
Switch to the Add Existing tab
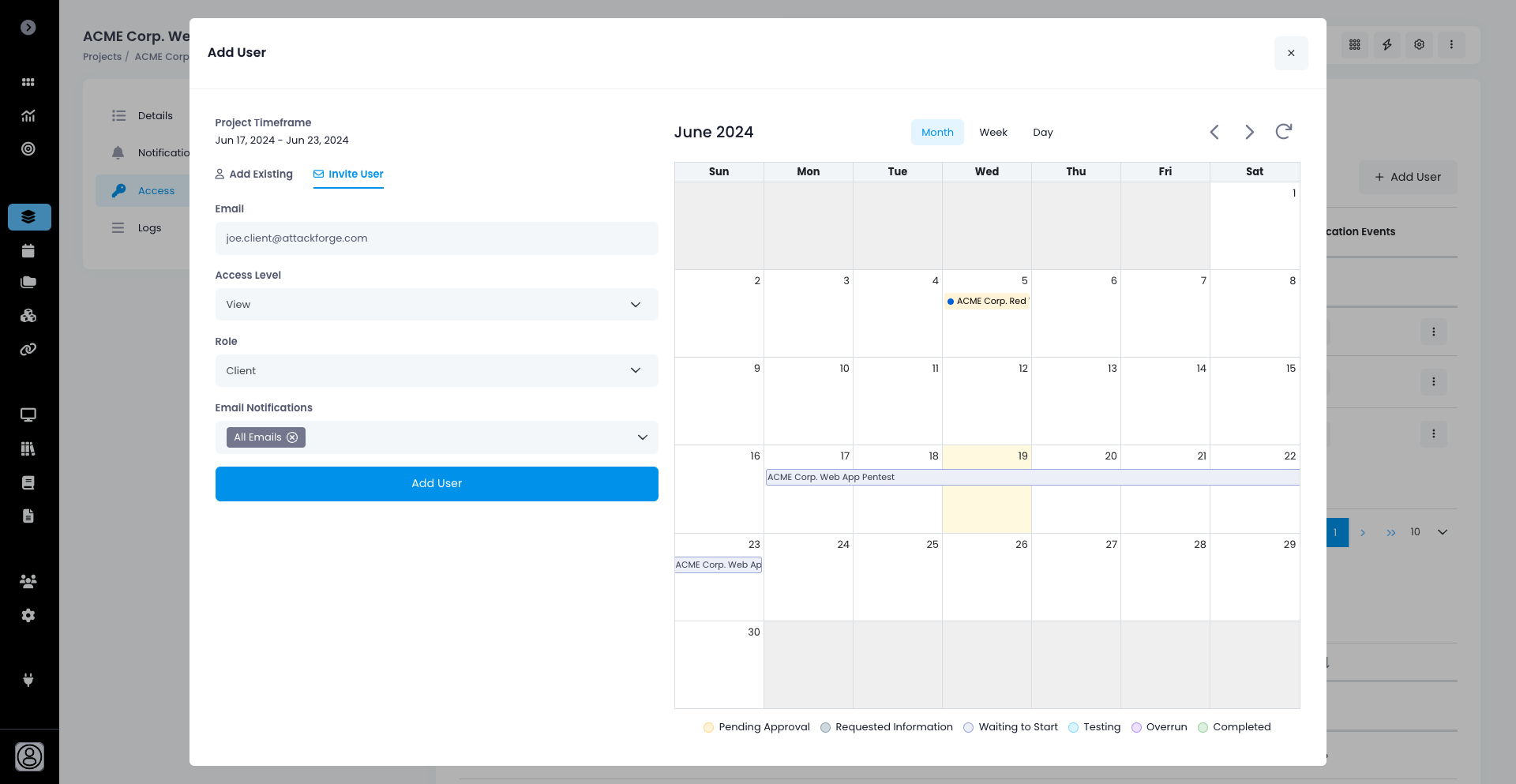(253, 174)
